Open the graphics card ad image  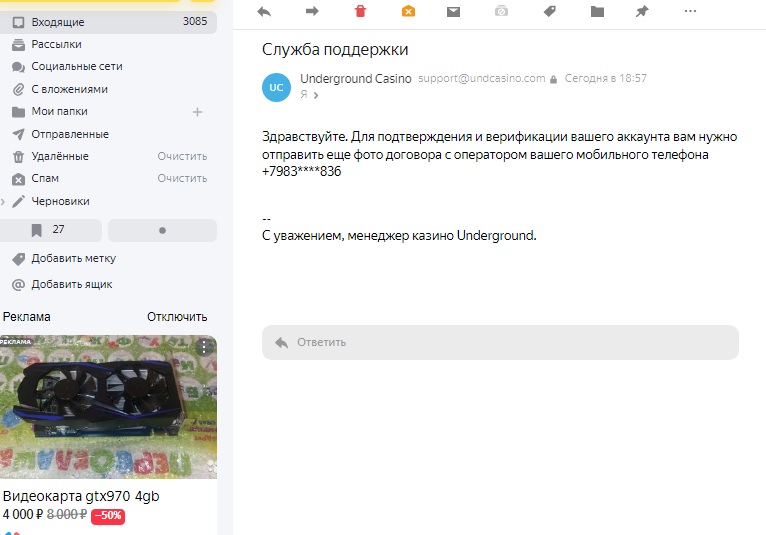click(108, 407)
